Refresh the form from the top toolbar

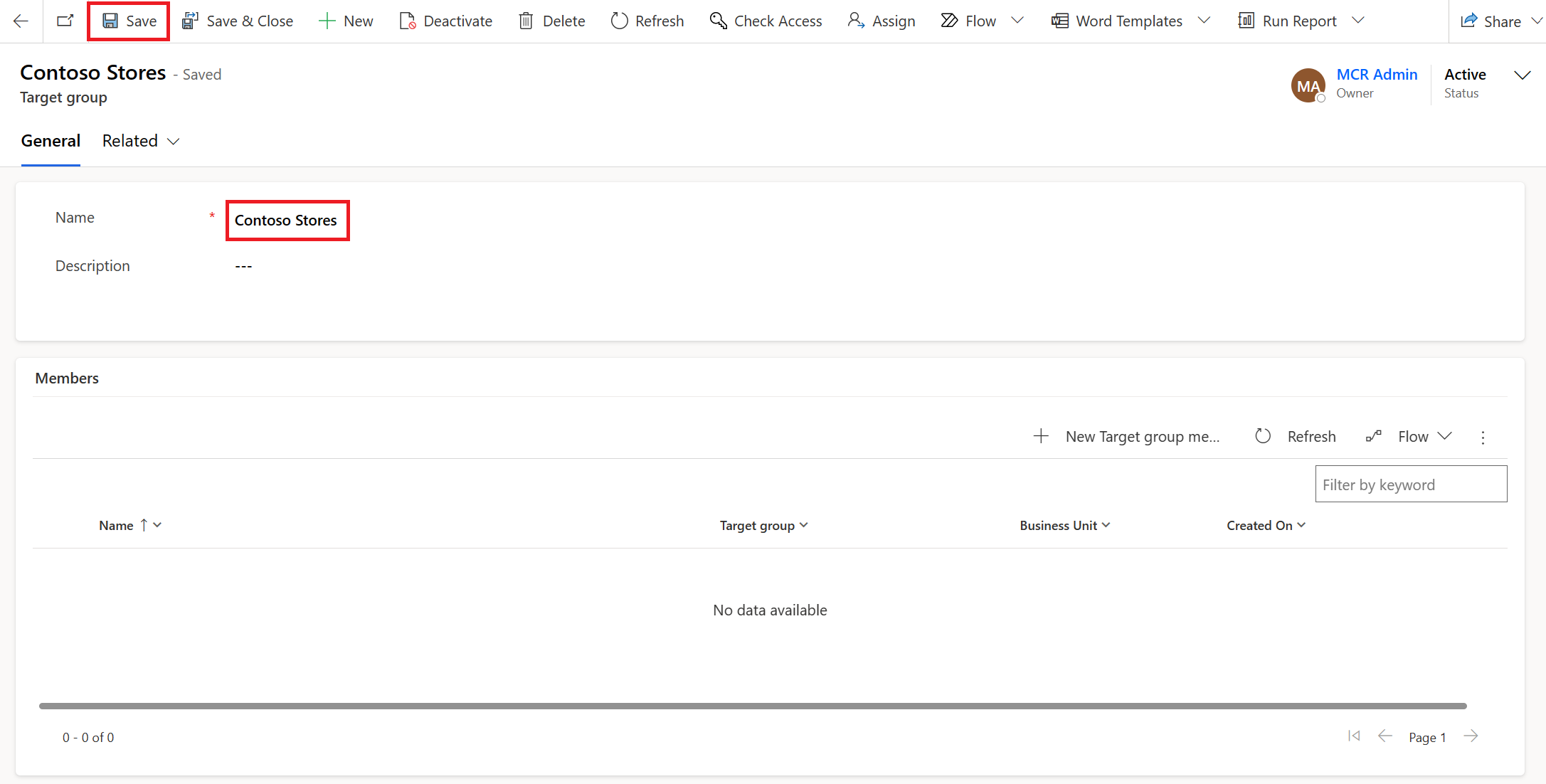pos(647,21)
